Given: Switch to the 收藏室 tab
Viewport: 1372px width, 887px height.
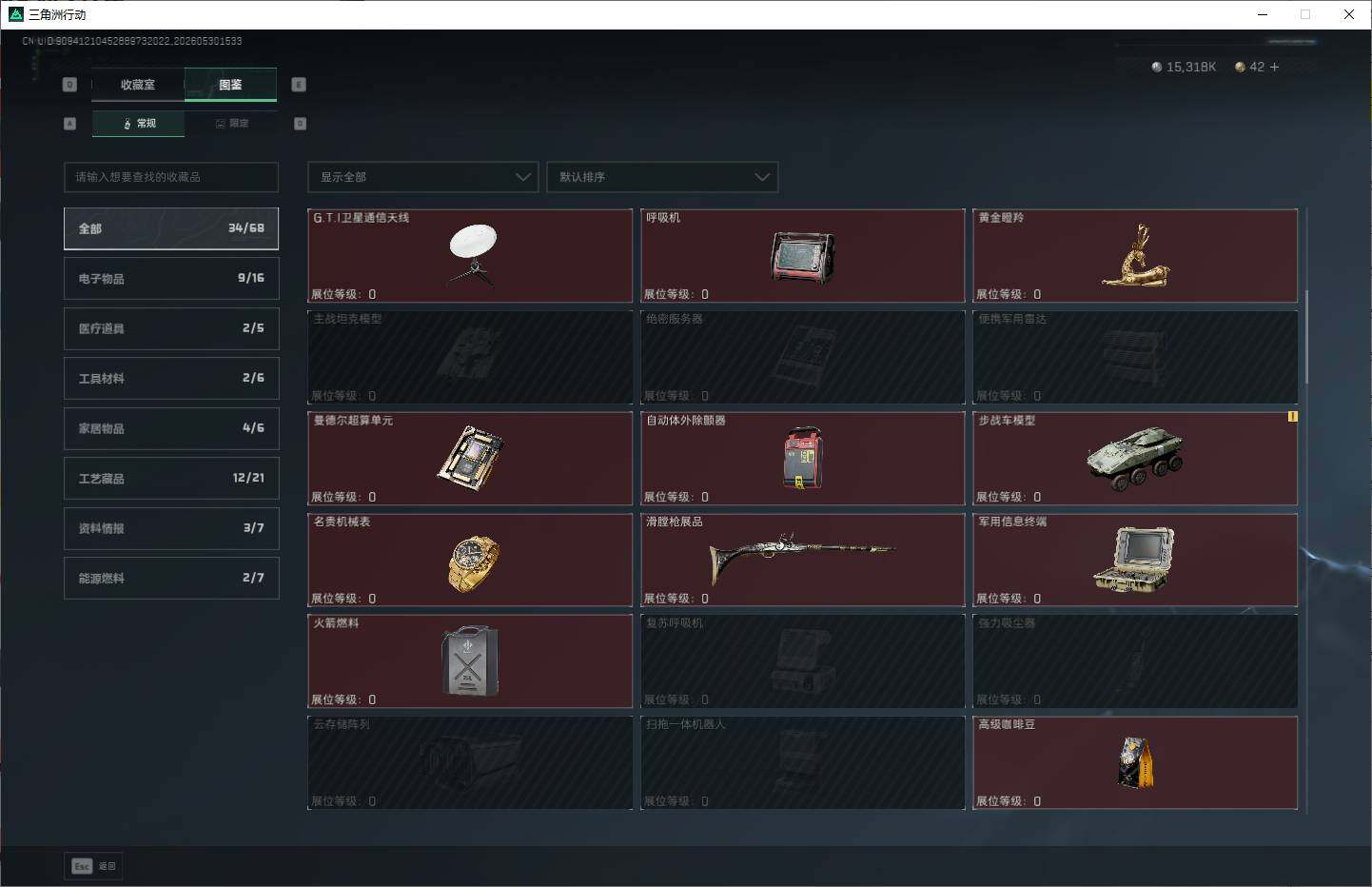Looking at the screenshot, I should [138, 85].
